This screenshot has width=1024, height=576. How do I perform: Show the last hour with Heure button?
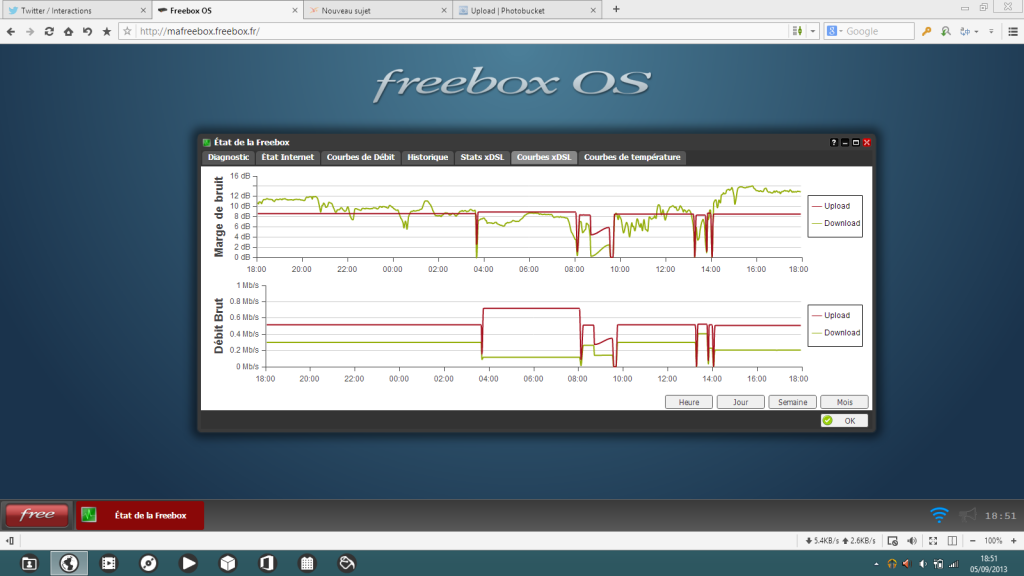tap(688, 402)
